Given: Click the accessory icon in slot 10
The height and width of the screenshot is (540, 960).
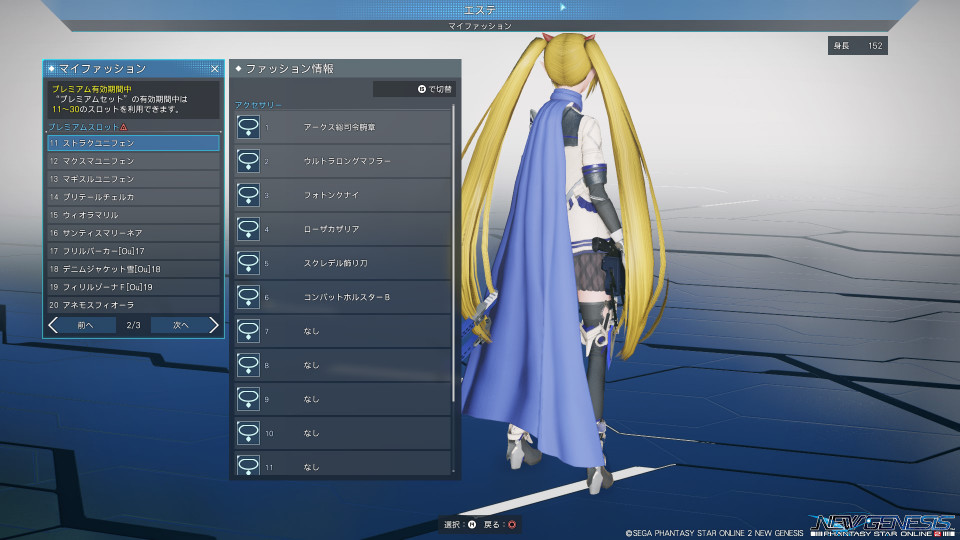Looking at the screenshot, I should [x=248, y=433].
